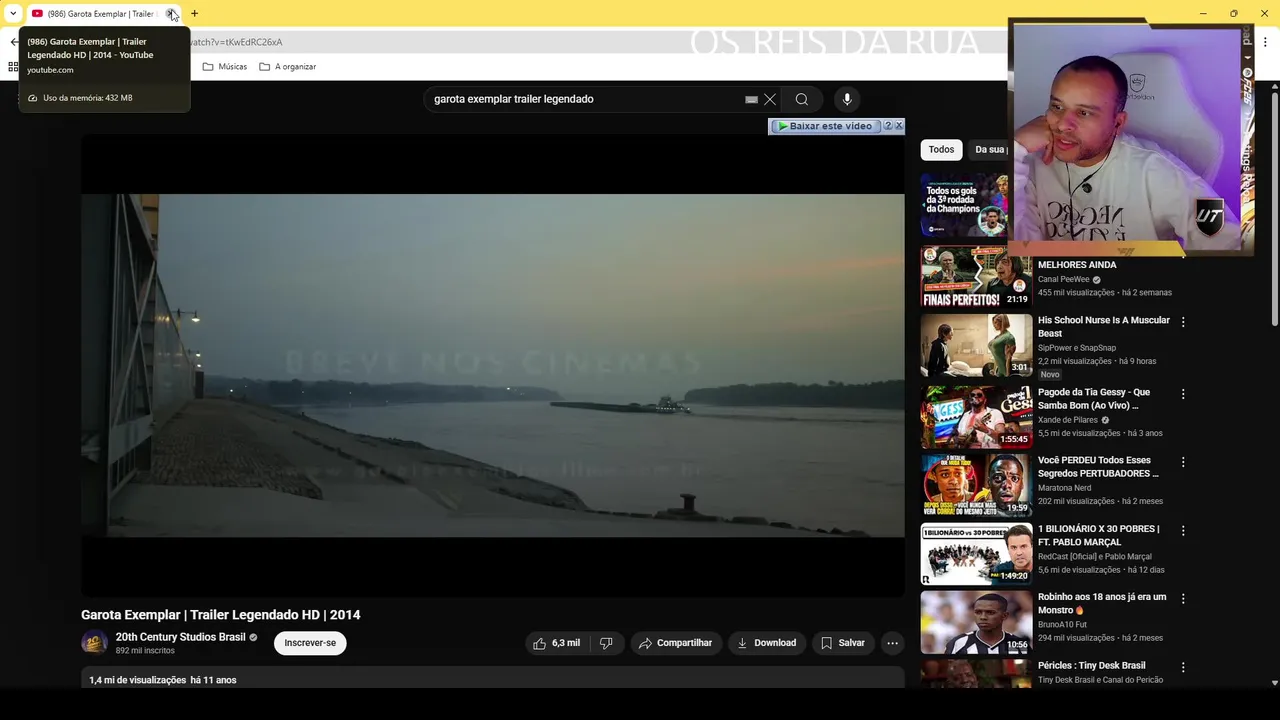Click the Inscrever-se button

point(310,643)
